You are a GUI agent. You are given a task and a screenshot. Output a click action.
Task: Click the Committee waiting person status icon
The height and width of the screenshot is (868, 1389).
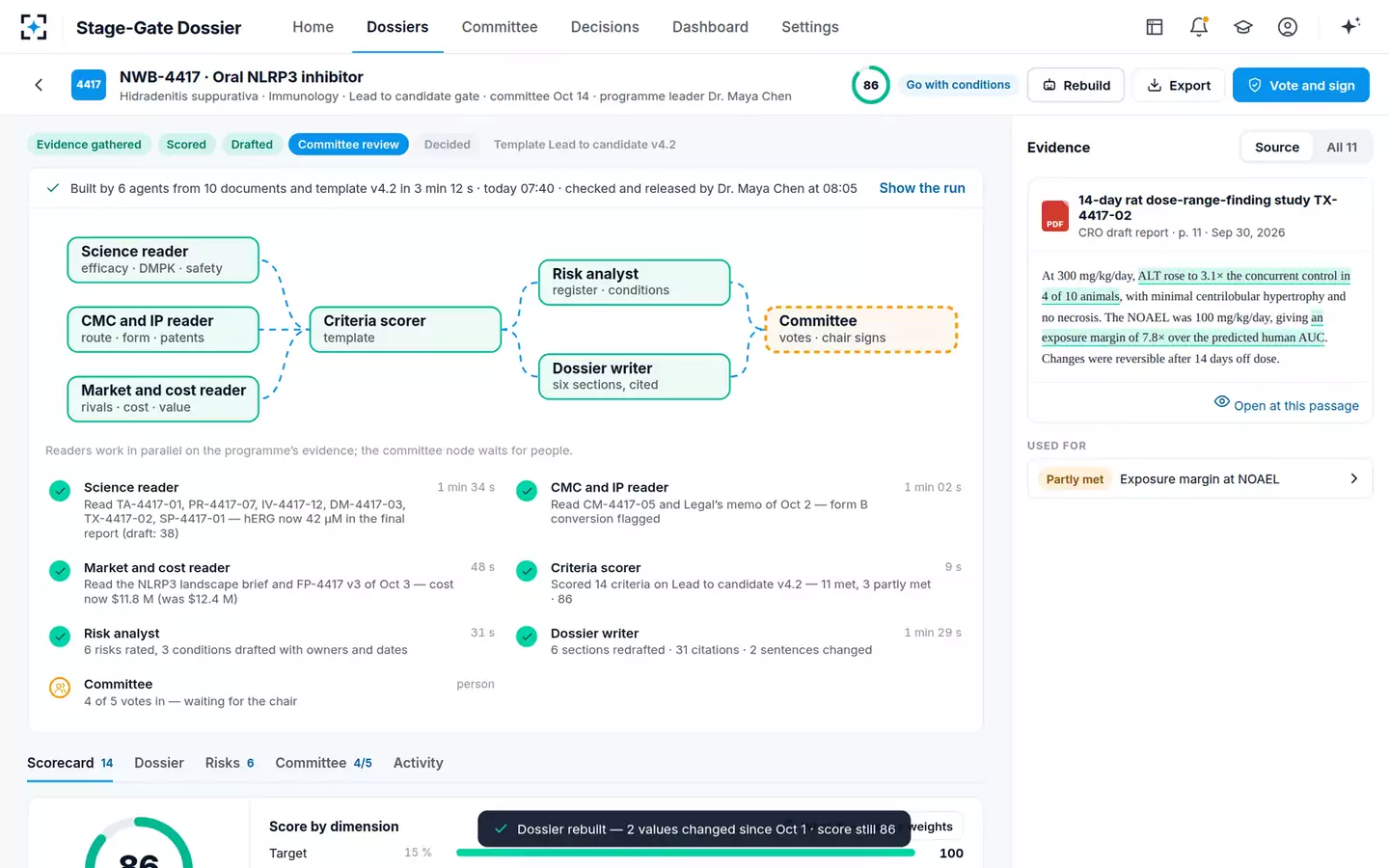pyautogui.click(x=60, y=688)
